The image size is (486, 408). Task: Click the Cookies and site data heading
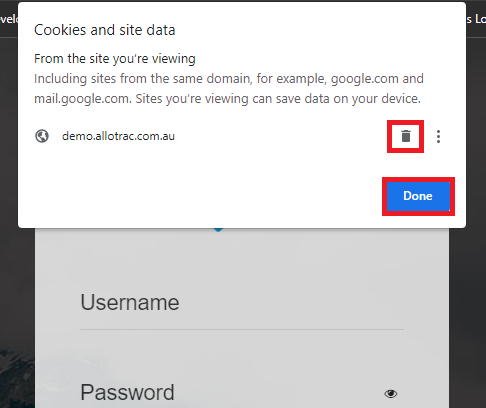(x=105, y=30)
